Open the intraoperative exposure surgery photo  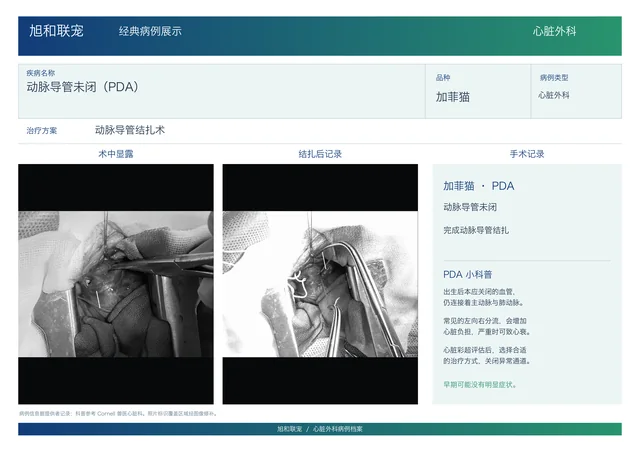116,284
